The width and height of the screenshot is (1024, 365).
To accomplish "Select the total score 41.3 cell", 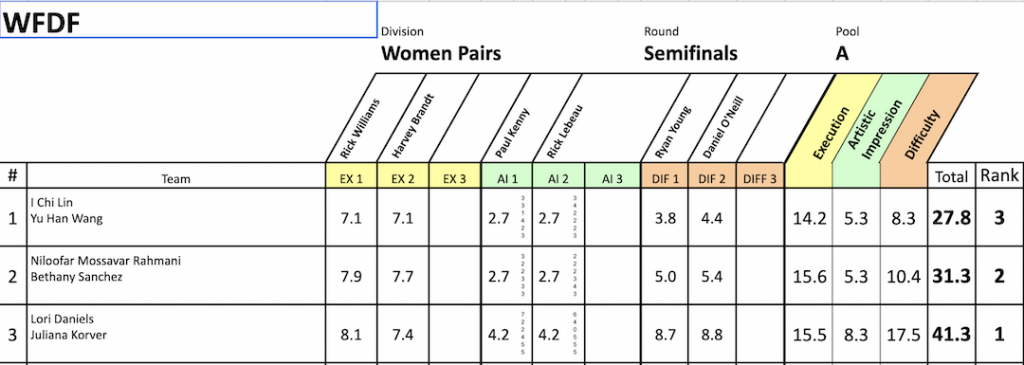I will [952, 334].
